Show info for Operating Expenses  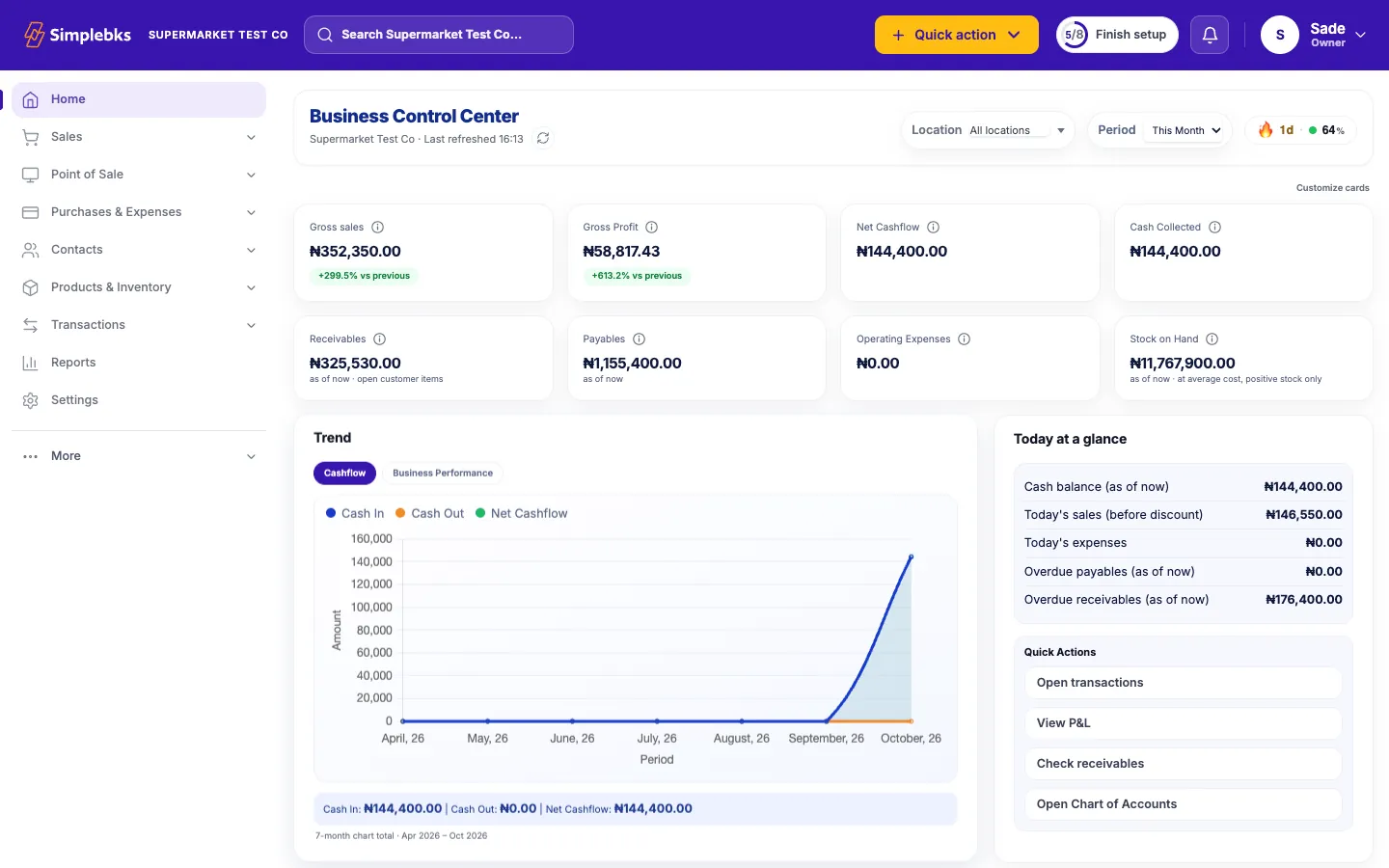(965, 339)
